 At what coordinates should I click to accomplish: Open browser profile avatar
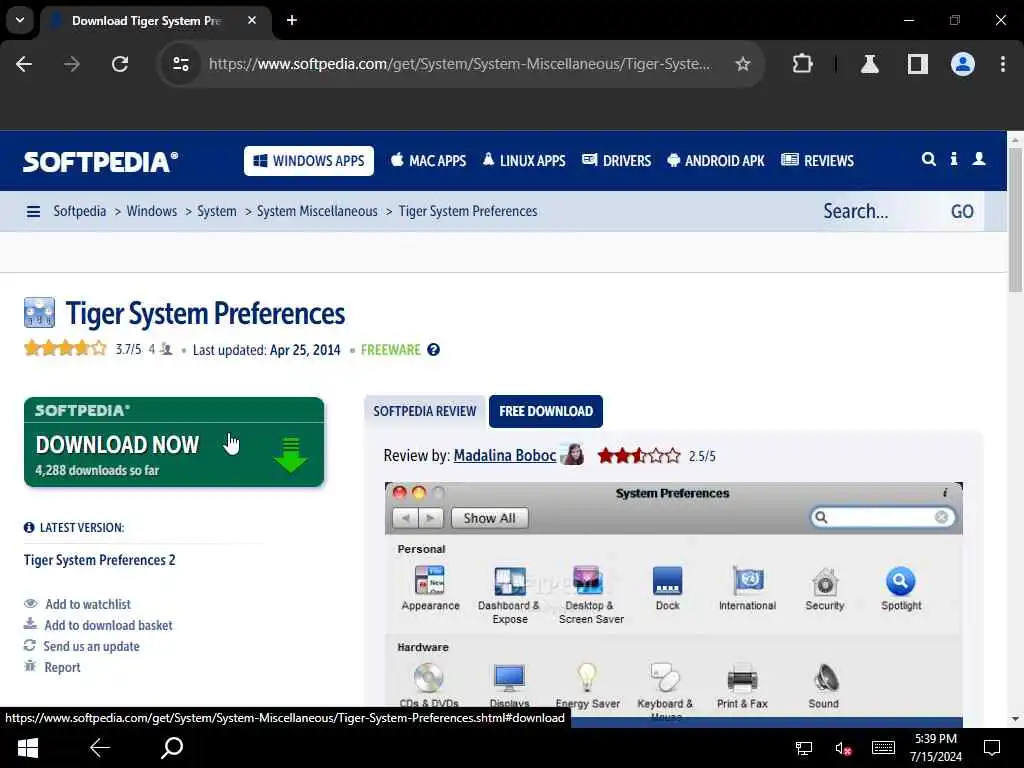963,64
